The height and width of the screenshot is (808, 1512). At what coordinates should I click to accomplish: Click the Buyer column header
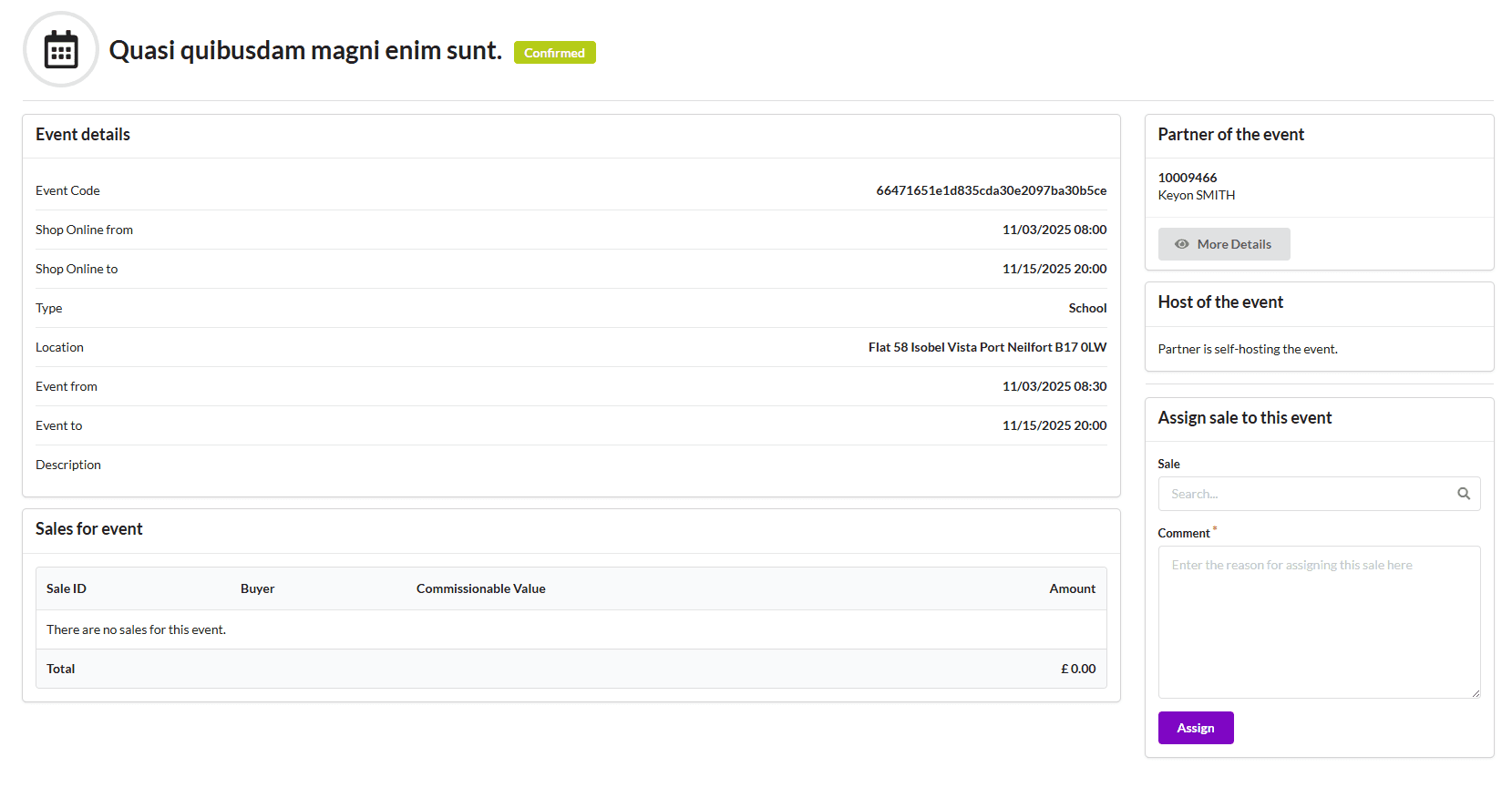point(257,588)
